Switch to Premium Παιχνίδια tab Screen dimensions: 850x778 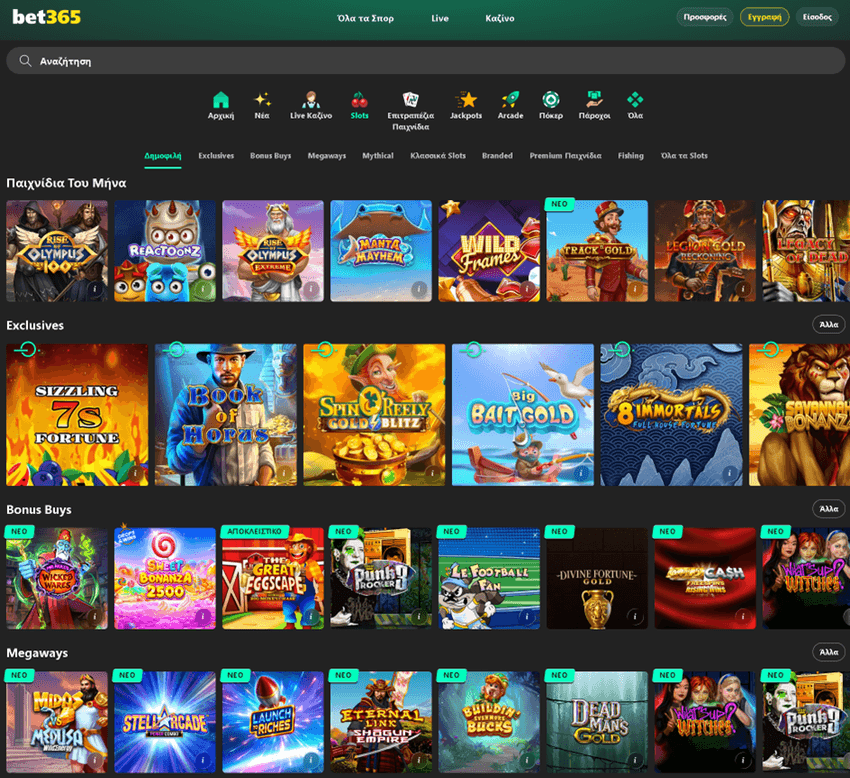coord(565,156)
